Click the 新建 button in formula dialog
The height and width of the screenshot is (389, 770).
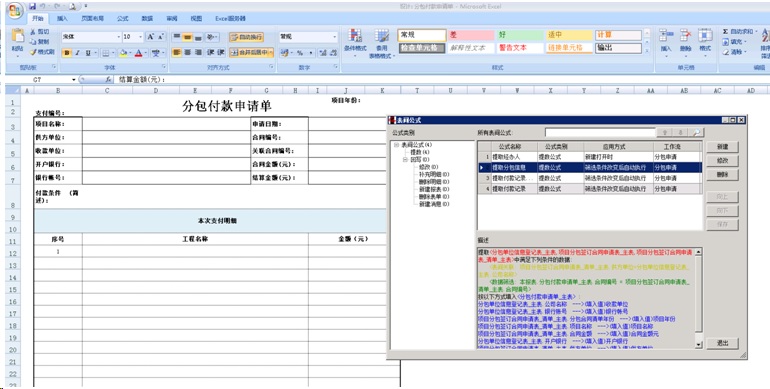point(722,147)
